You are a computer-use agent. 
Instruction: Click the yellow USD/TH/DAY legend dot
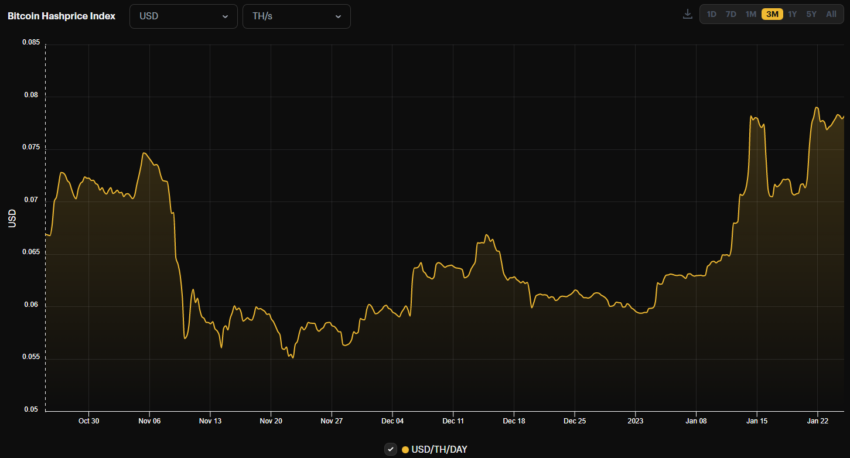405,449
